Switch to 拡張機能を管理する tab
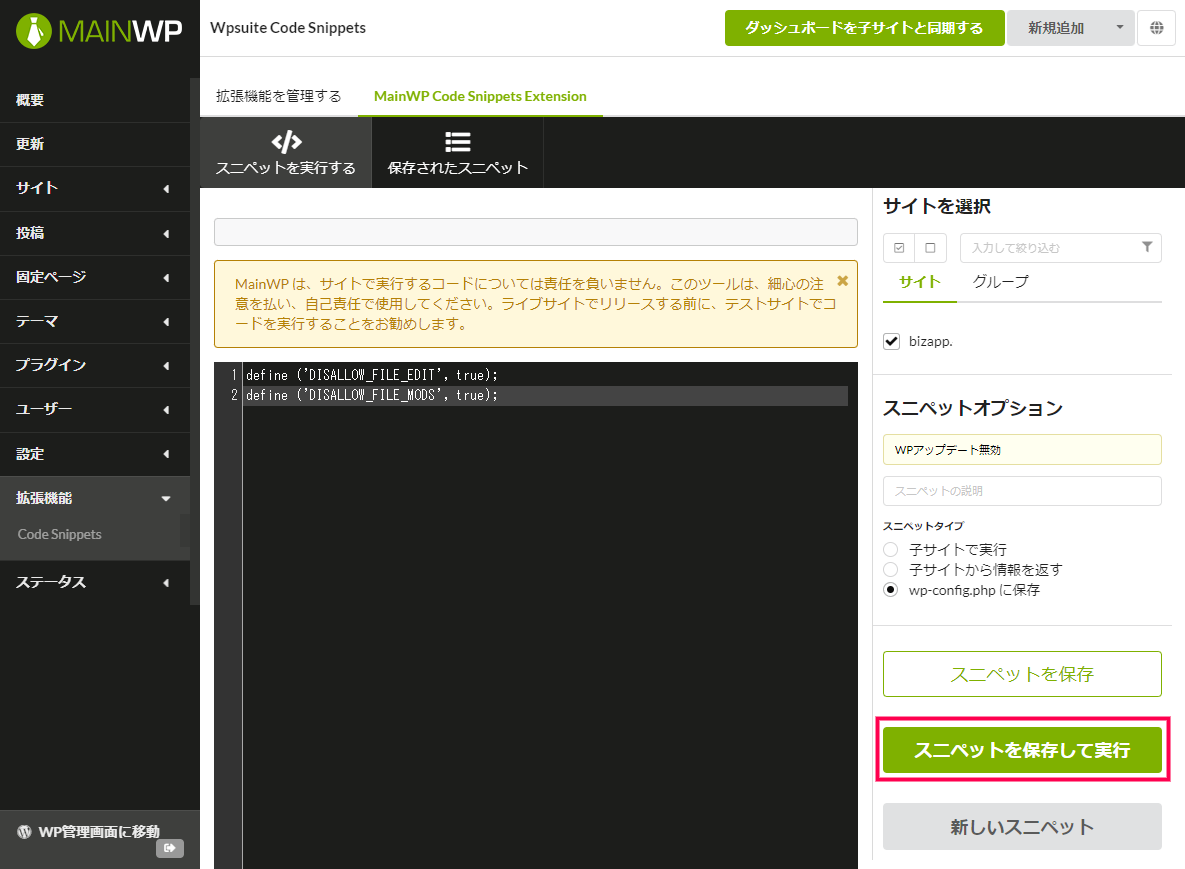This screenshot has height=869, width=1185. (279, 96)
